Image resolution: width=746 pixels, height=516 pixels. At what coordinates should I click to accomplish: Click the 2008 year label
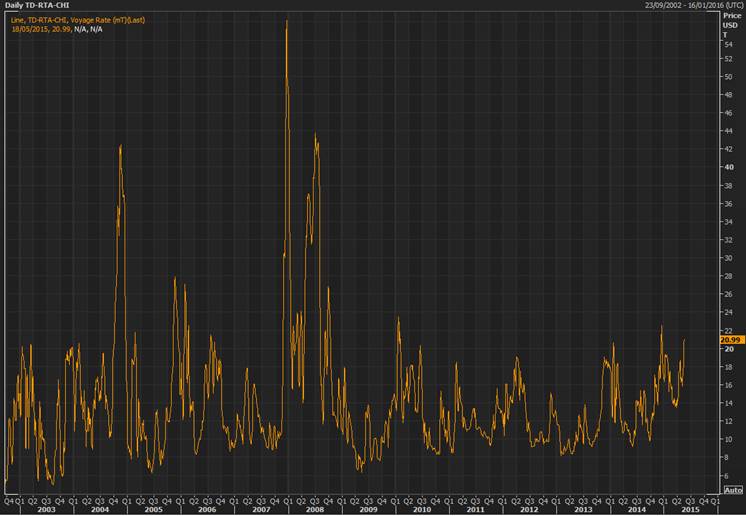click(314, 510)
